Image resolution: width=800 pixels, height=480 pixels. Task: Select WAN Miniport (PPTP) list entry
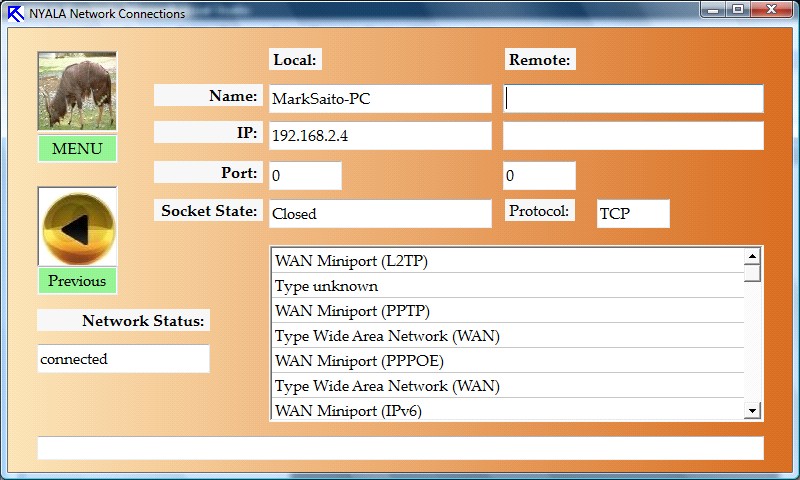point(507,311)
